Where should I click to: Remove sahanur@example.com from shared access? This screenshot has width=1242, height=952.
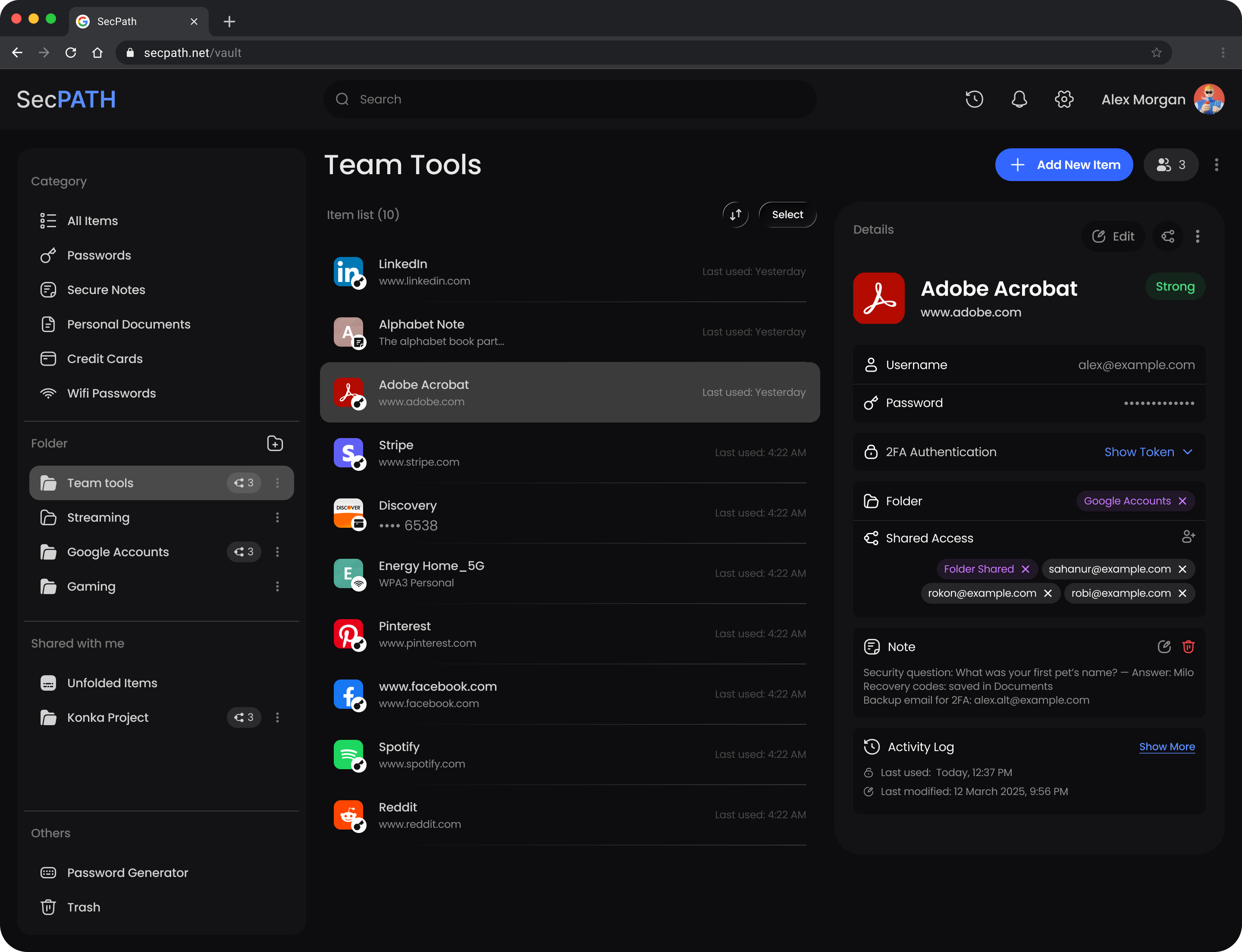1182,569
